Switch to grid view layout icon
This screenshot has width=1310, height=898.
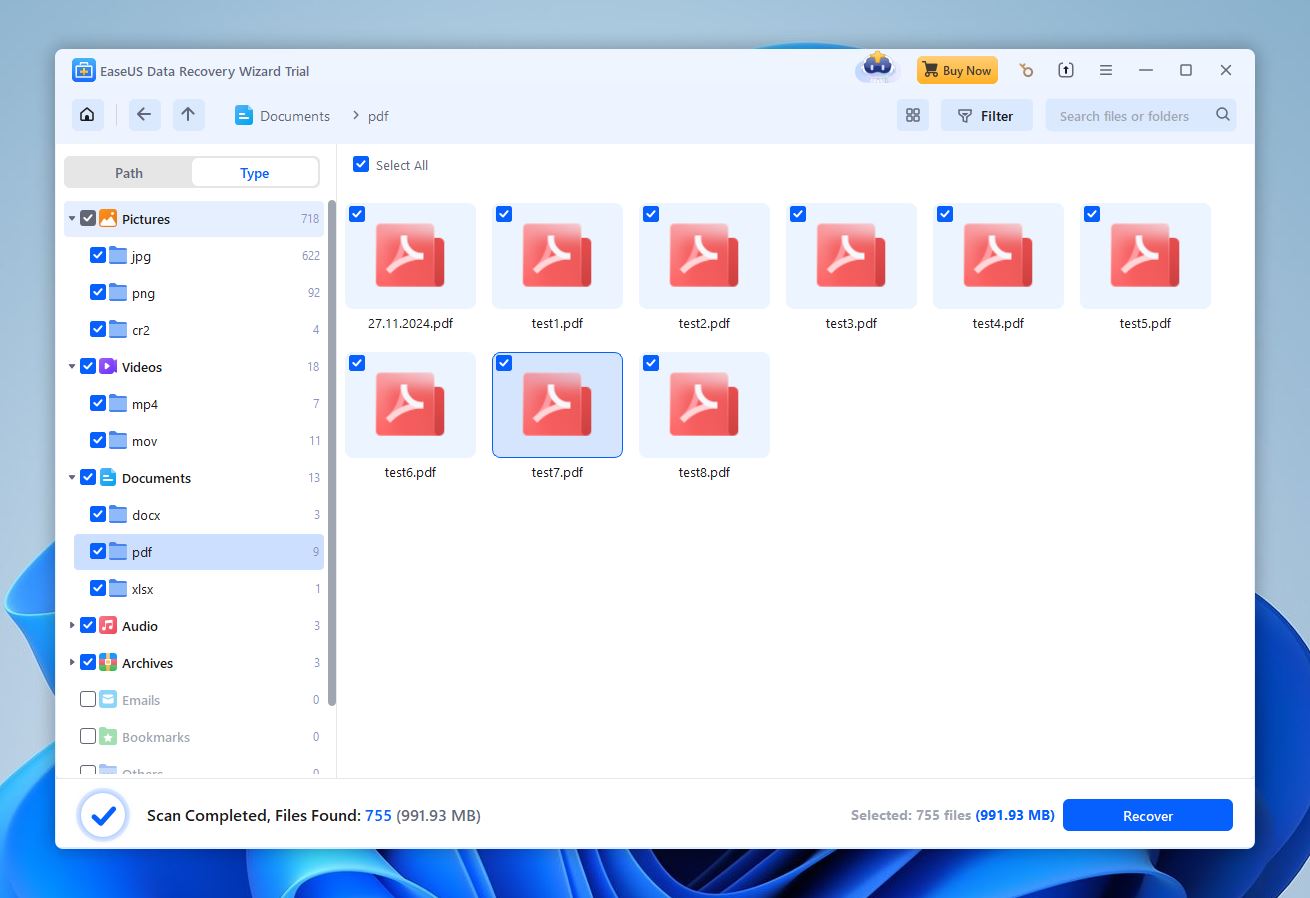[x=912, y=116]
